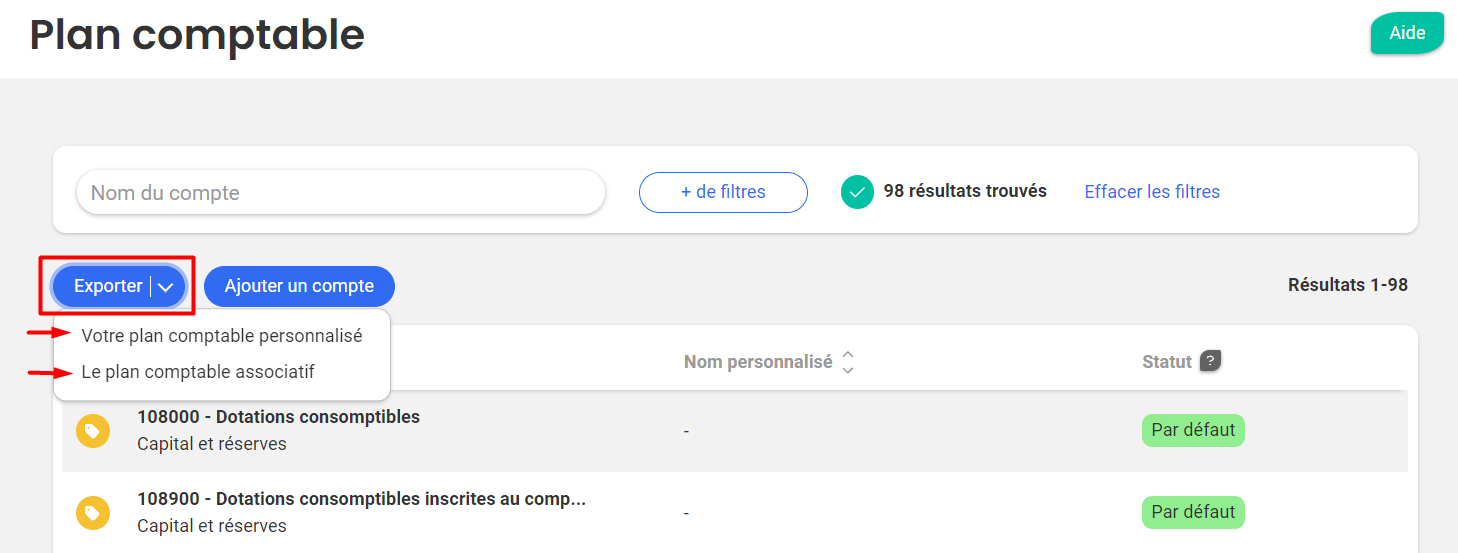
Task: Open the Aide help button
Action: click(1406, 33)
